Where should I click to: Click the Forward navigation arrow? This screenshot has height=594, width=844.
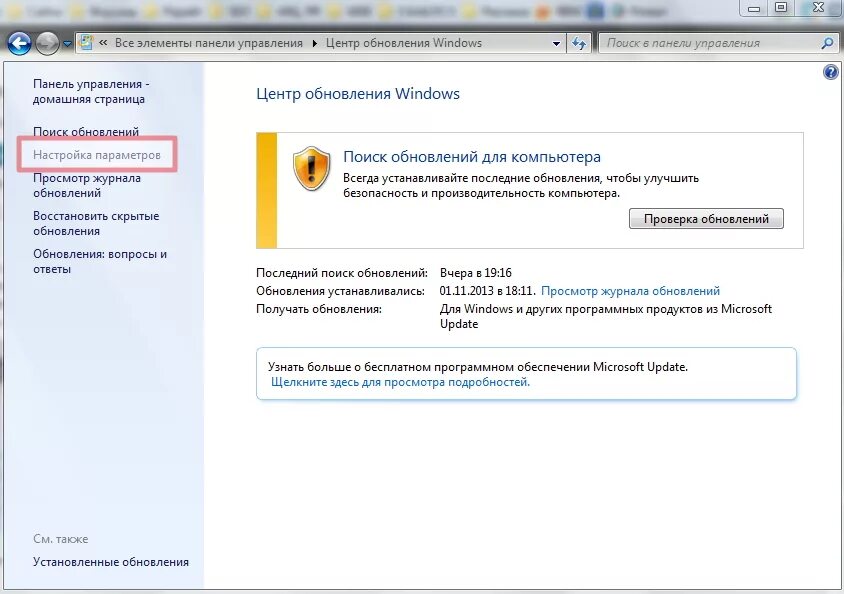[x=47, y=43]
